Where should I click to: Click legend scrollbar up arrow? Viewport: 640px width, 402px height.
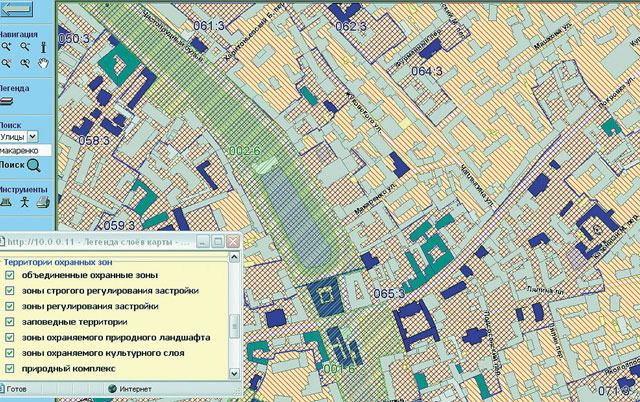pyautogui.click(x=234, y=257)
